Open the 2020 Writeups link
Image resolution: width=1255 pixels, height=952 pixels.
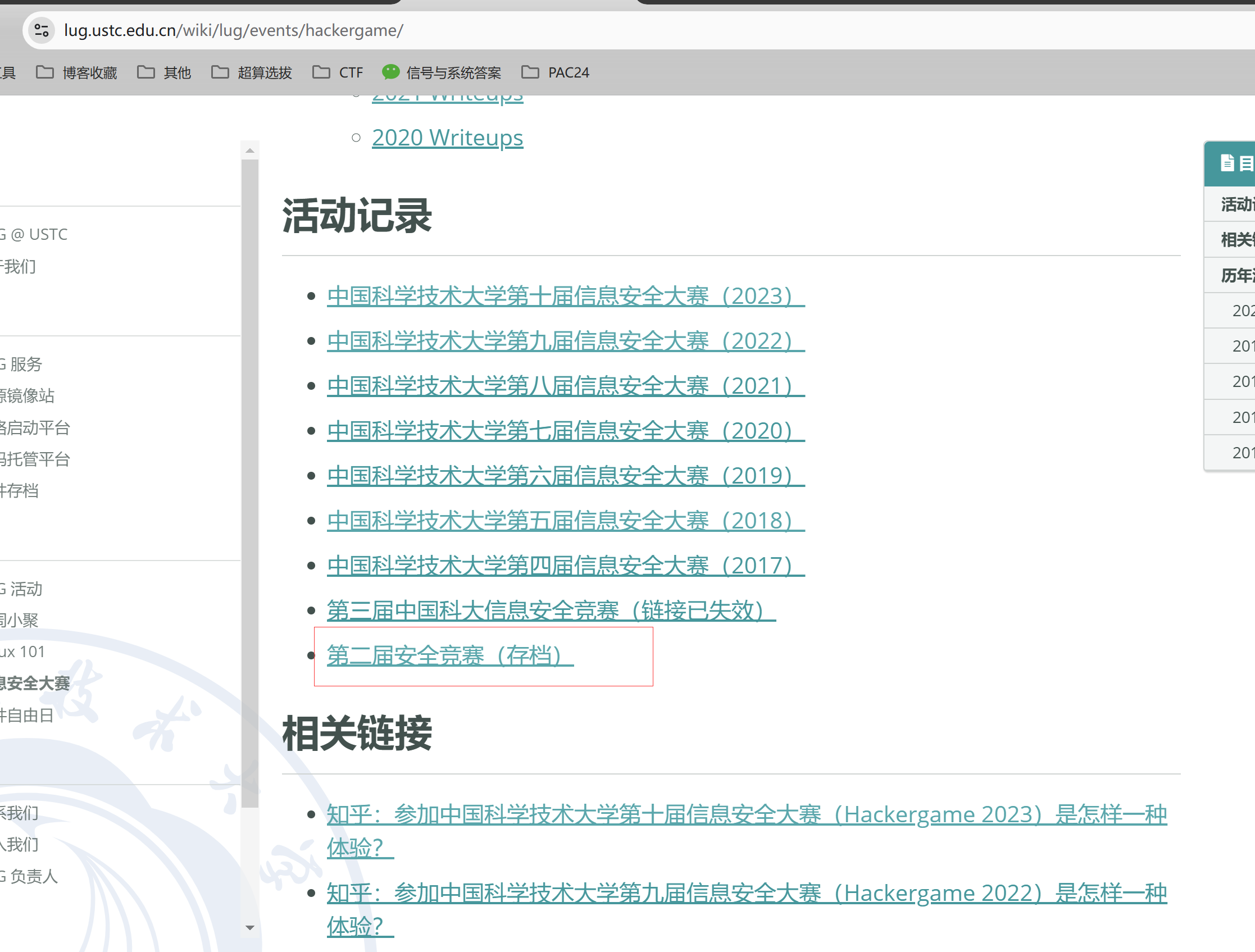[x=448, y=138]
